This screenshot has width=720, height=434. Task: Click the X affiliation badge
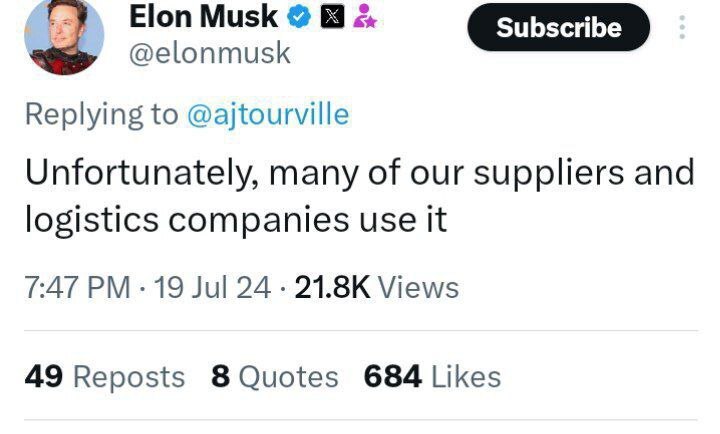(x=331, y=17)
